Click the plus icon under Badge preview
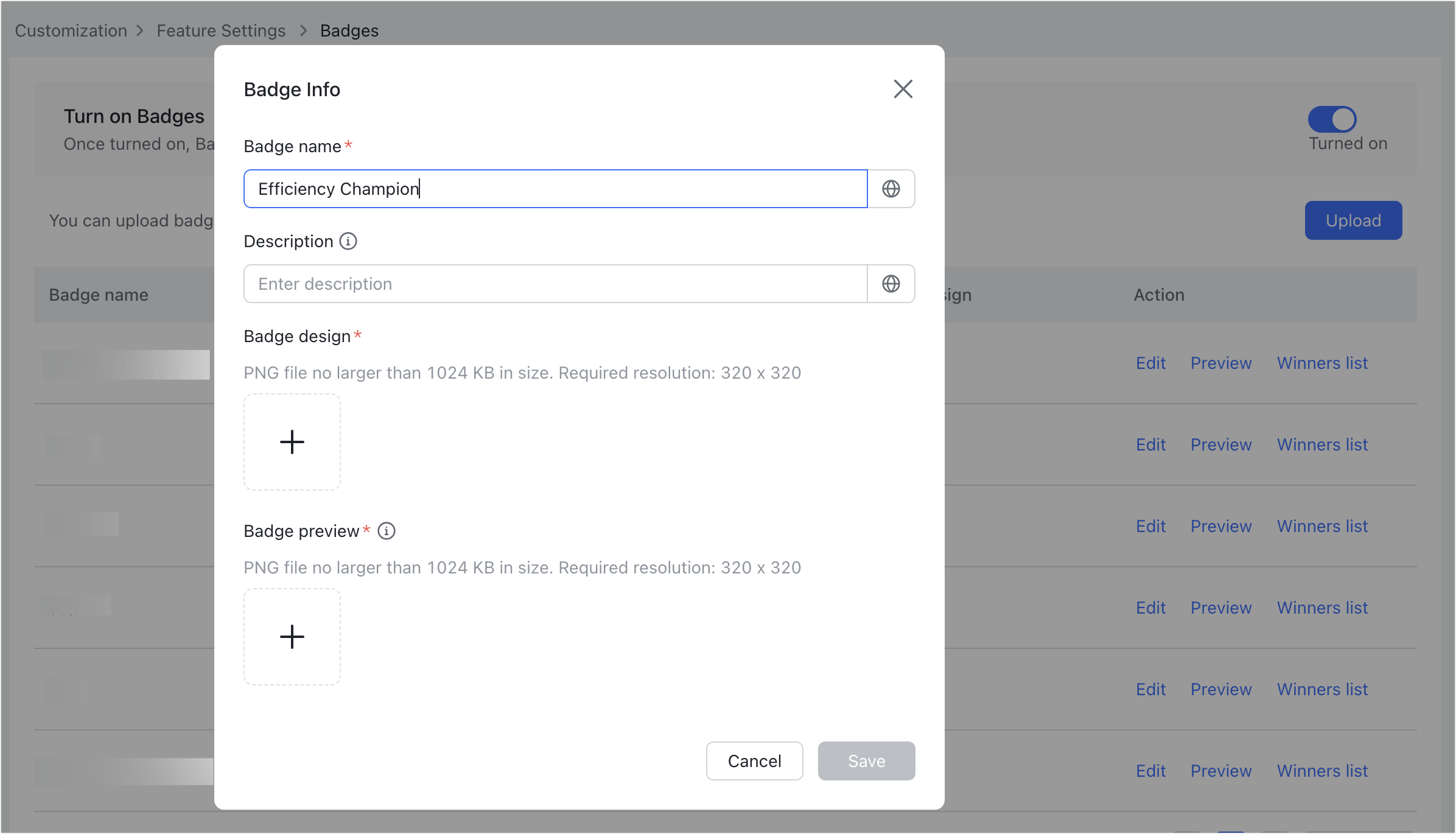1456x834 pixels. click(292, 637)
